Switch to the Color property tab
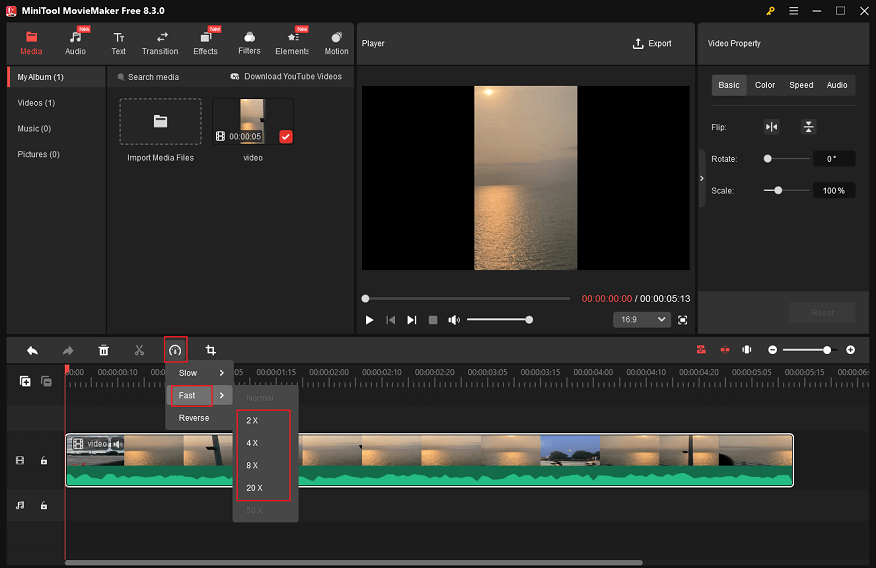876x568 pixels. tap(765, 85)
